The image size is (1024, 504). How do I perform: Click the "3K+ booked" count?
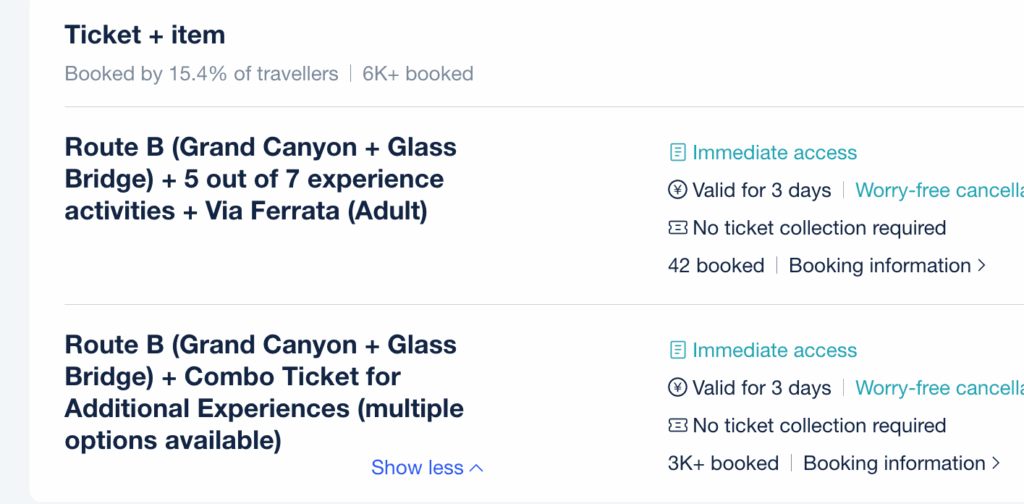723,464
